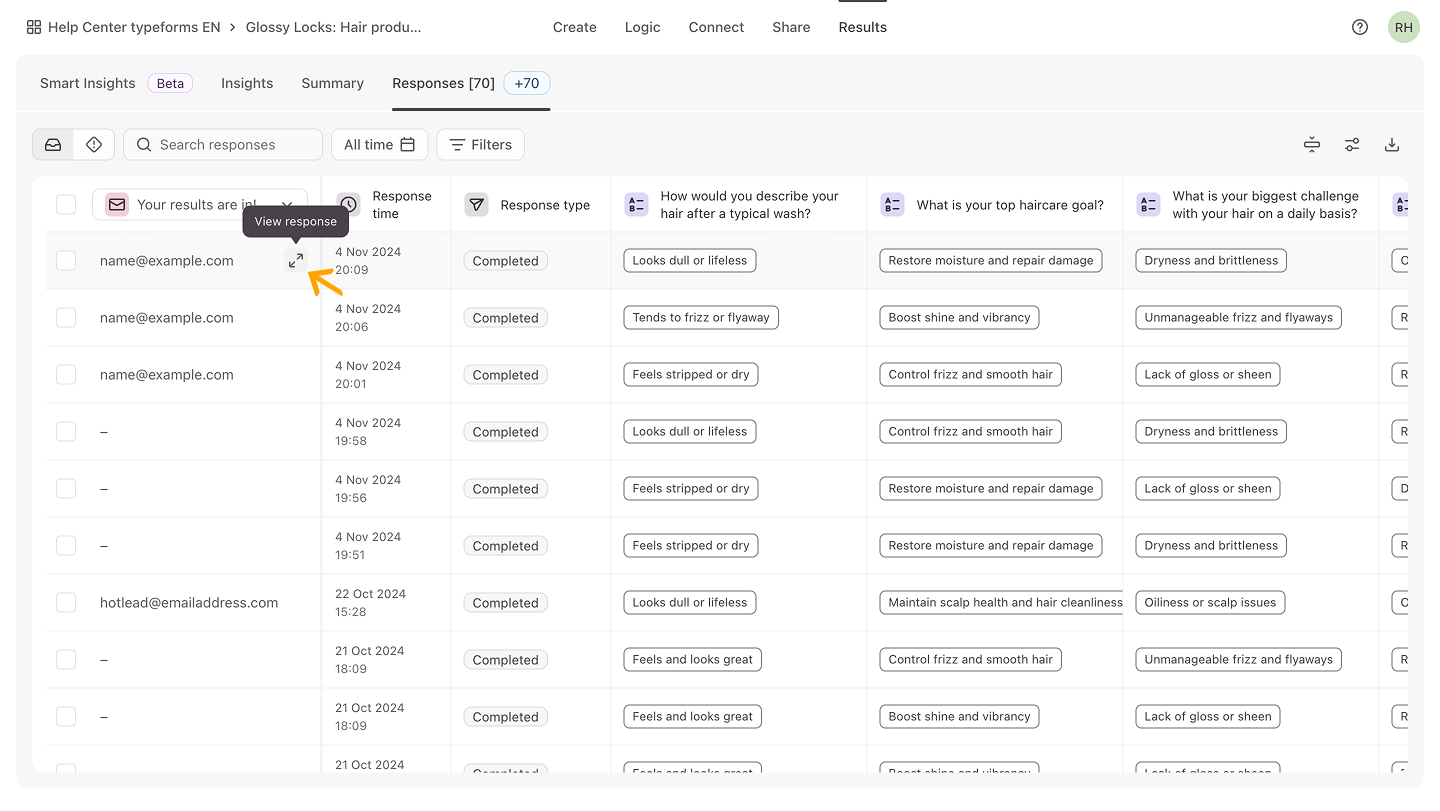This screenshot has width=1440, height=811.
Task: Switch to Smart Insights tab
Action: 116,84
